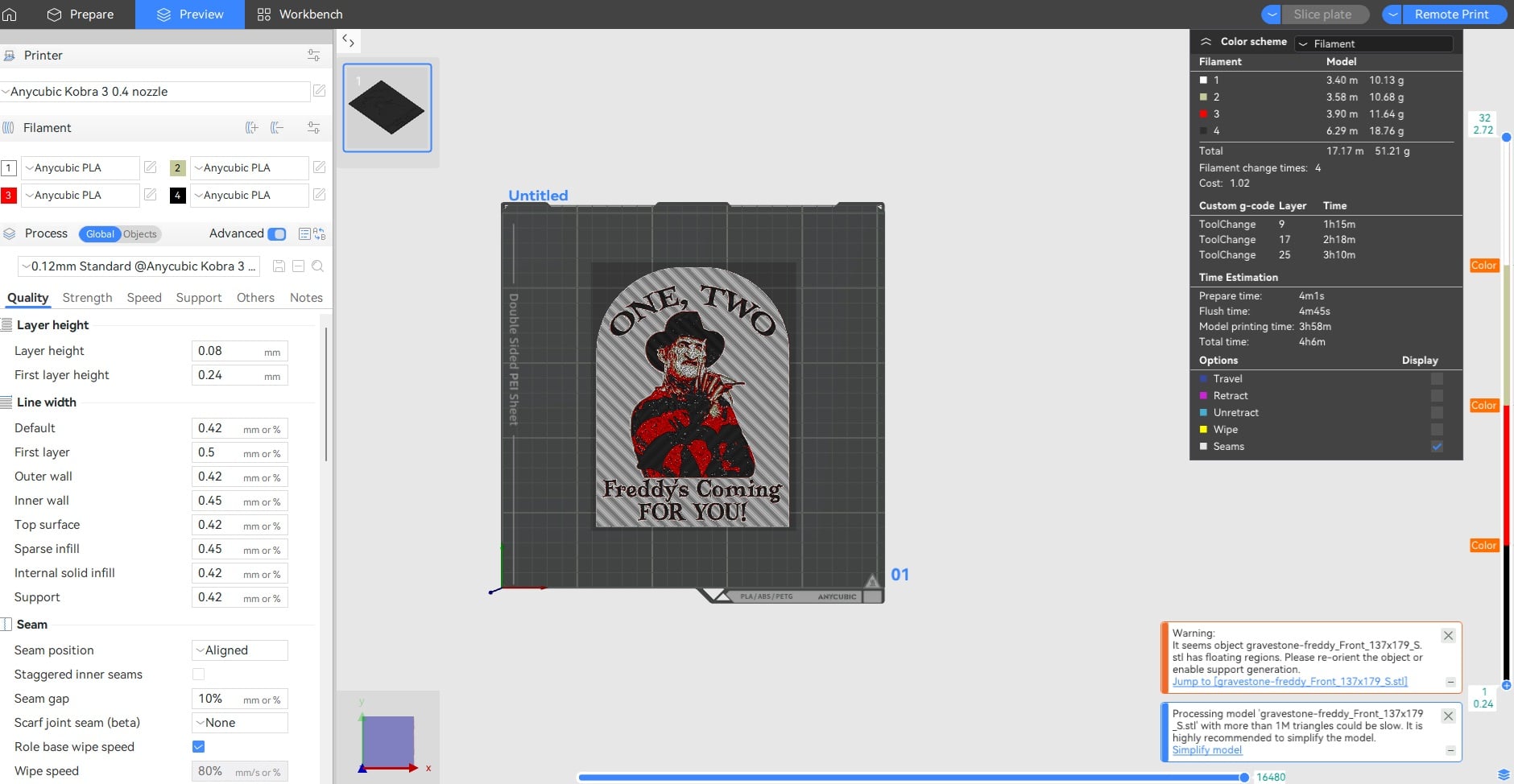
Task: Edit filament 2 Anycubic PLA preset
Action: 320,167
